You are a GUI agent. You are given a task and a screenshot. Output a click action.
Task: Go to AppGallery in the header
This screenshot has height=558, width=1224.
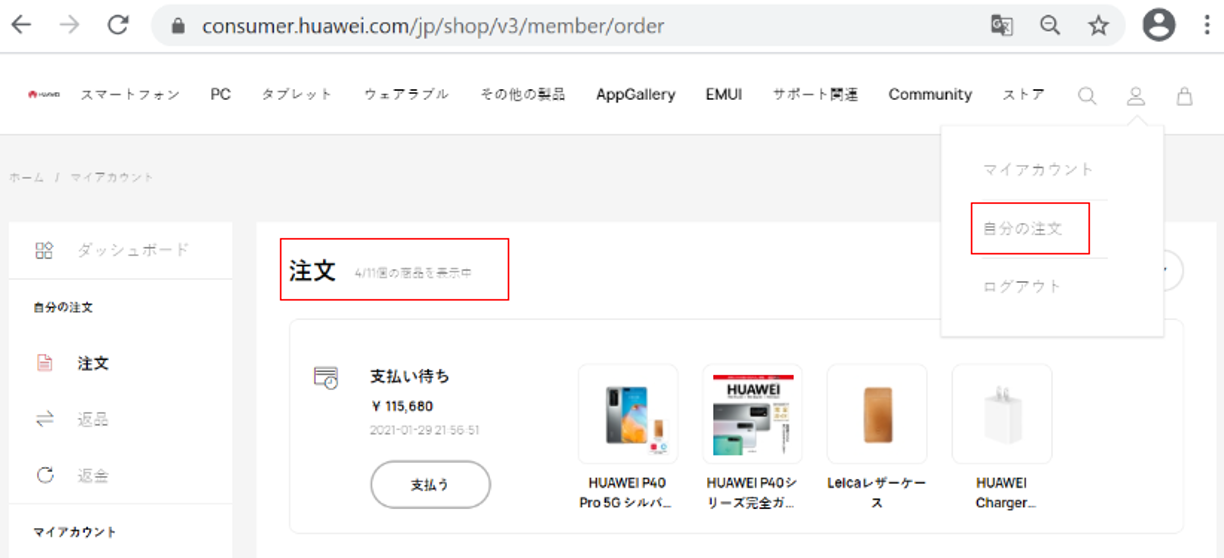tap(635, 95)
